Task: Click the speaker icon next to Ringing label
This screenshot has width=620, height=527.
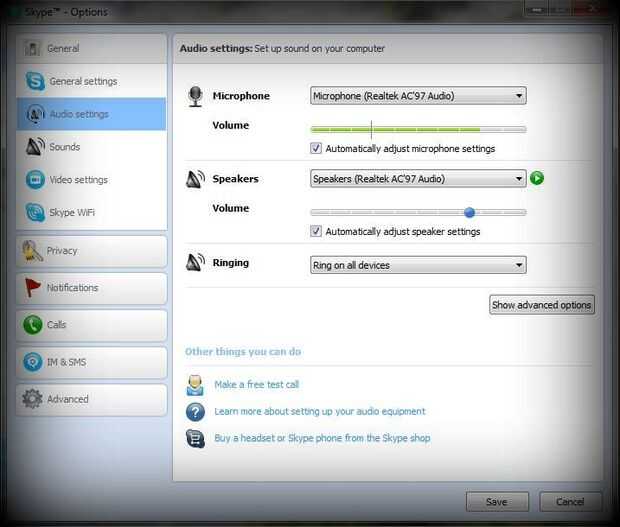Action: 195,263
